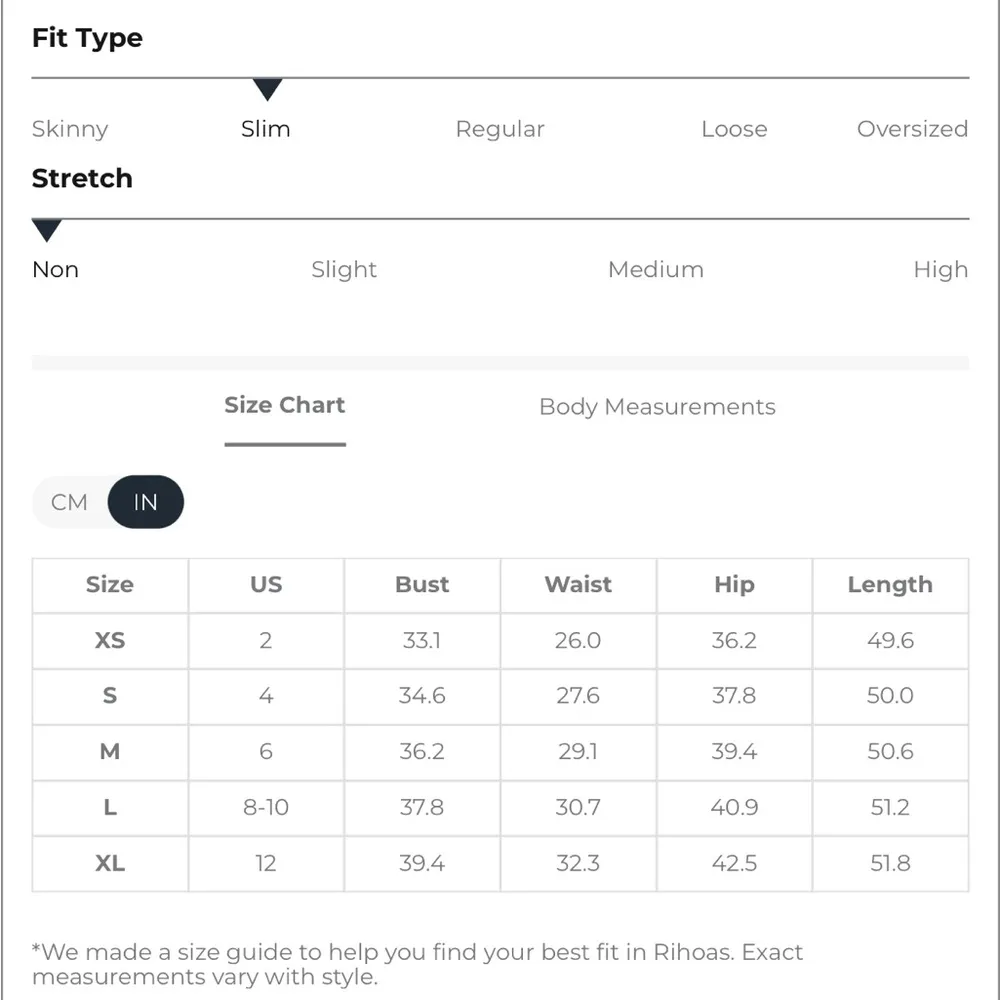Choose the Regular fit label
The height and width of the screenshot is (1000, 1000).
500,129
